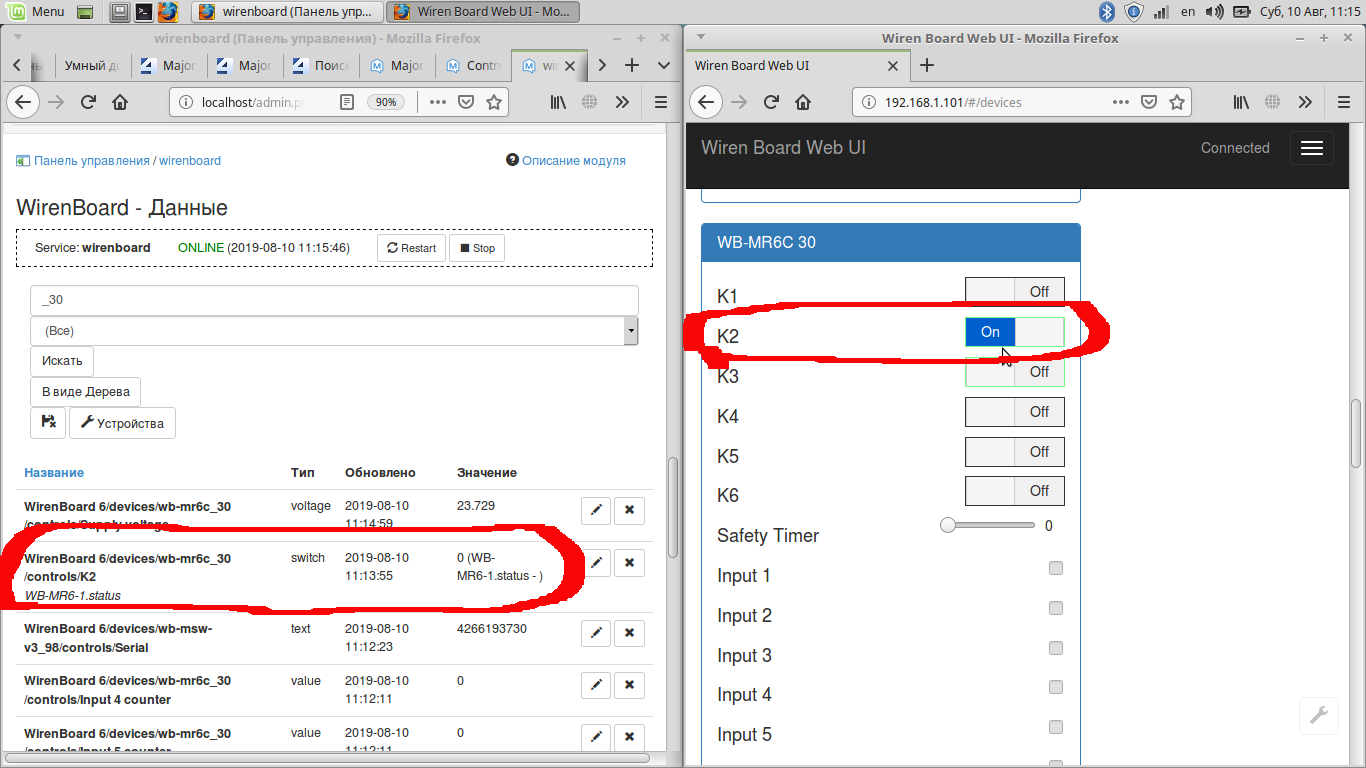Viewport: 1366px width, 768px height.
Task: Open the Bluetooth tray icon
Action: [1107, 12]
